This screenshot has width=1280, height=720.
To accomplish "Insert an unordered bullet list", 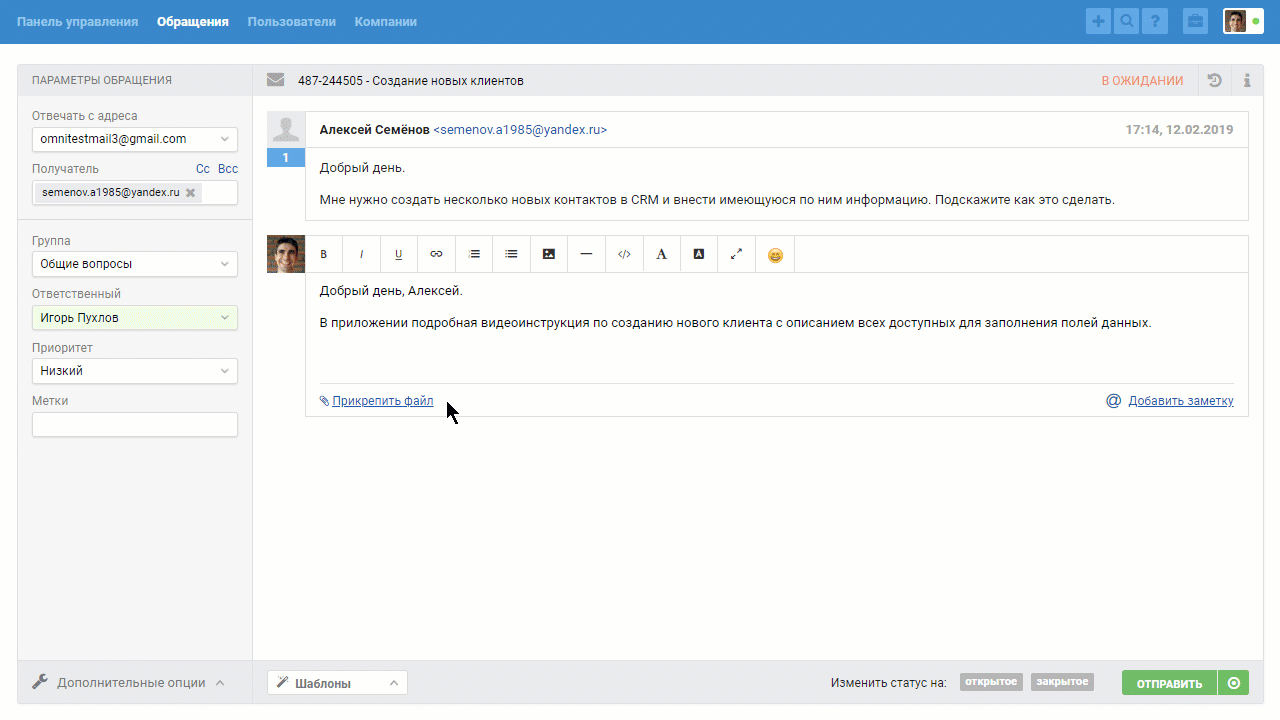I will (x=511, y=254).
